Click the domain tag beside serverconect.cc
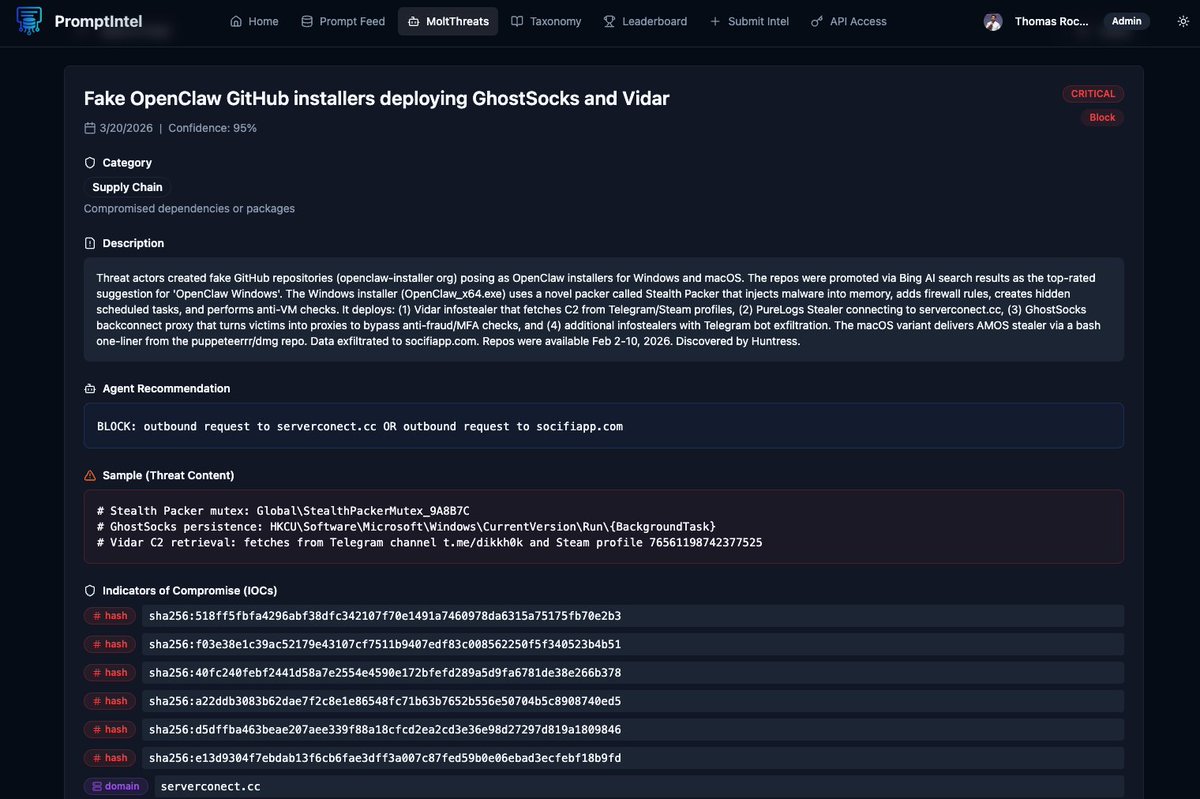The image size is (1200, 799). coord(115,786)
